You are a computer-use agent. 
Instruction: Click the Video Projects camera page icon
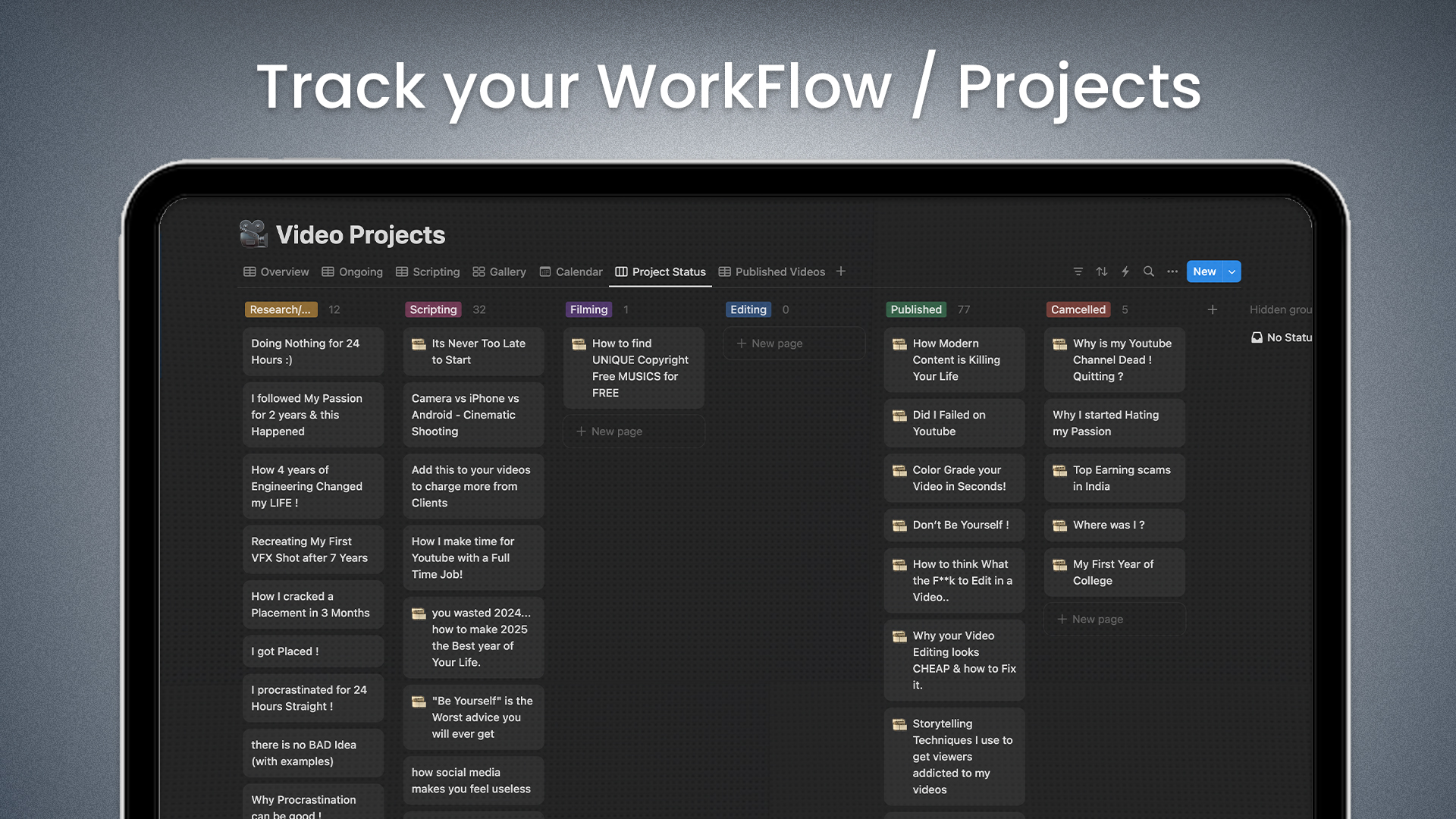[253, 234]
